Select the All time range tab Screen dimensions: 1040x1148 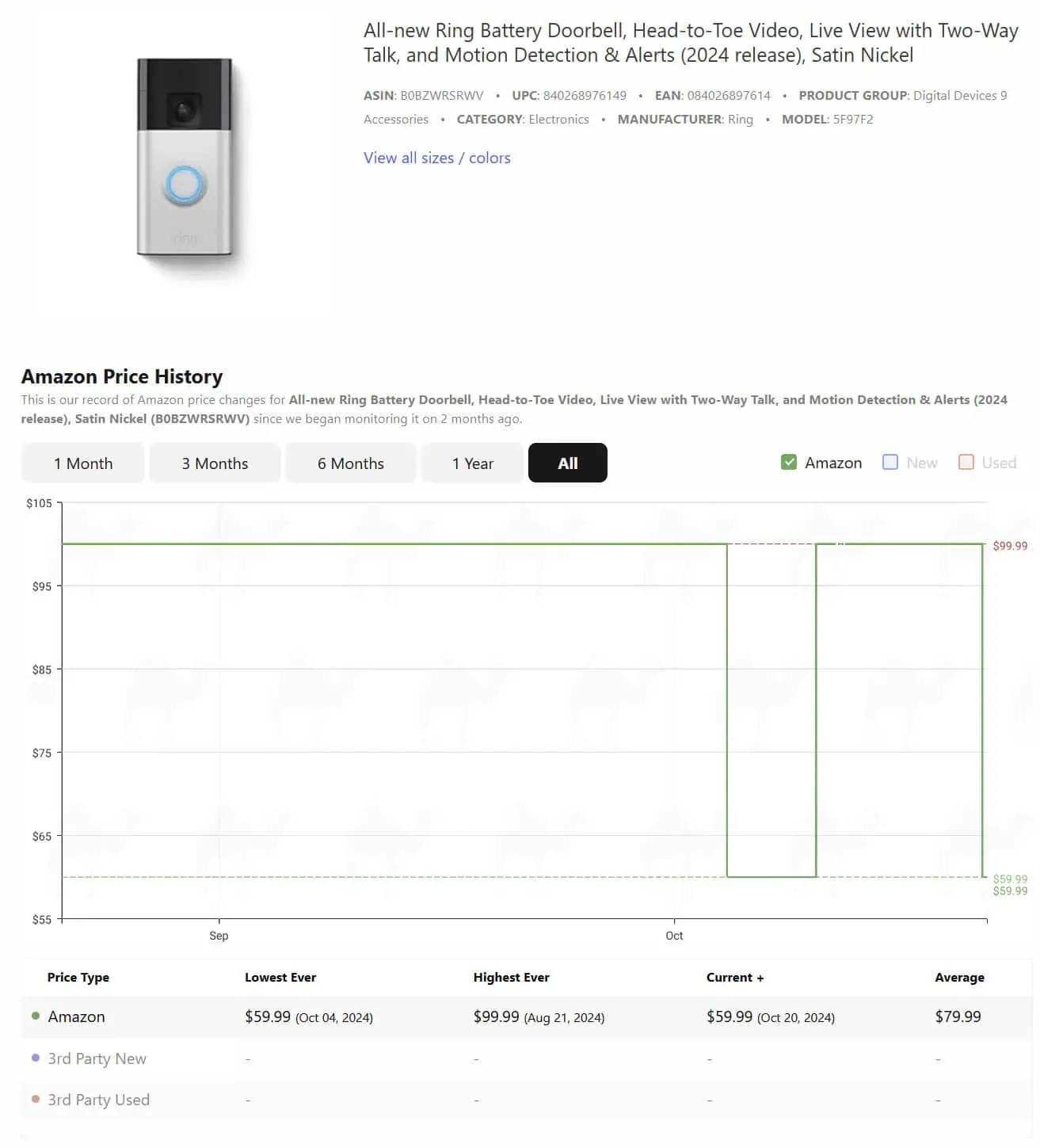coord(567,463)
